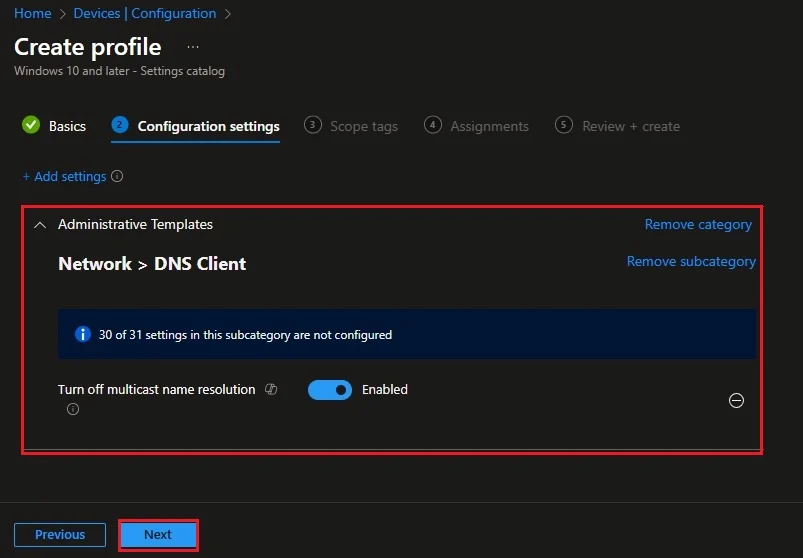Remove the multicast name resolution setting

click(736, 400)
